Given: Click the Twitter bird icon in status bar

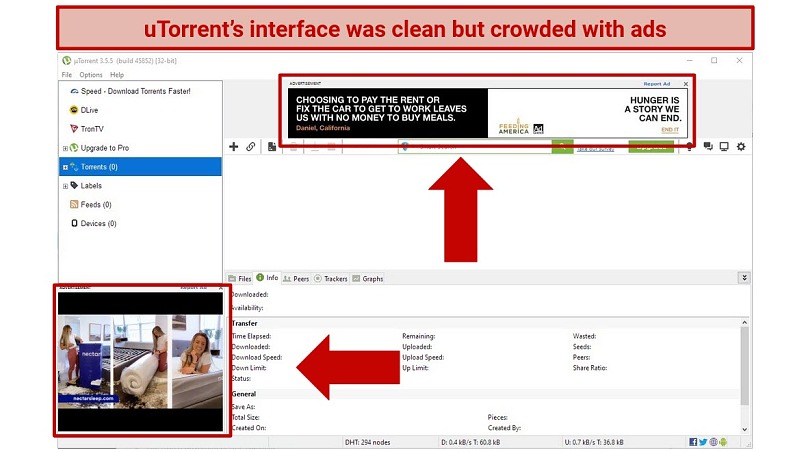Looking at the screenshot, I should tap(703, 442).
